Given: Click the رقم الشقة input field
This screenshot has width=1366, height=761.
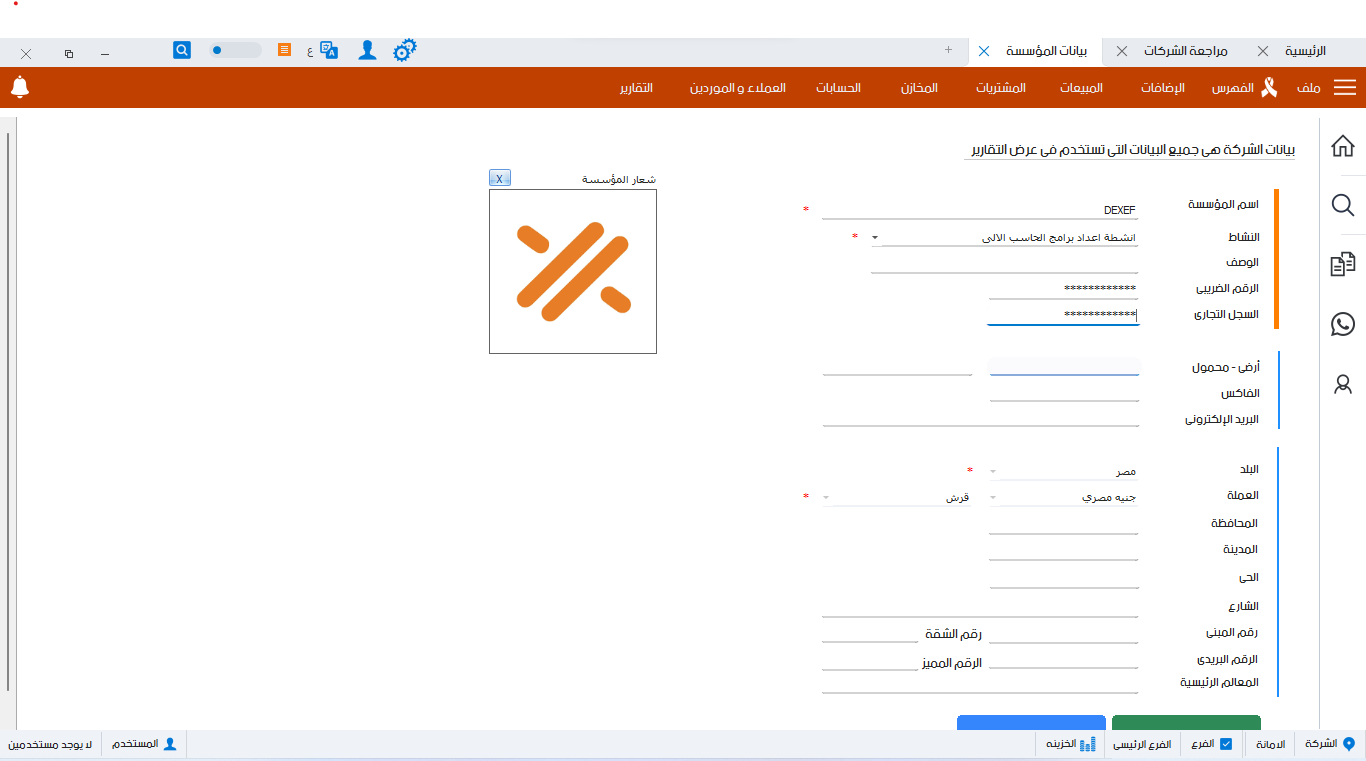Looking at the screenshot, I should tap(870, 634).
